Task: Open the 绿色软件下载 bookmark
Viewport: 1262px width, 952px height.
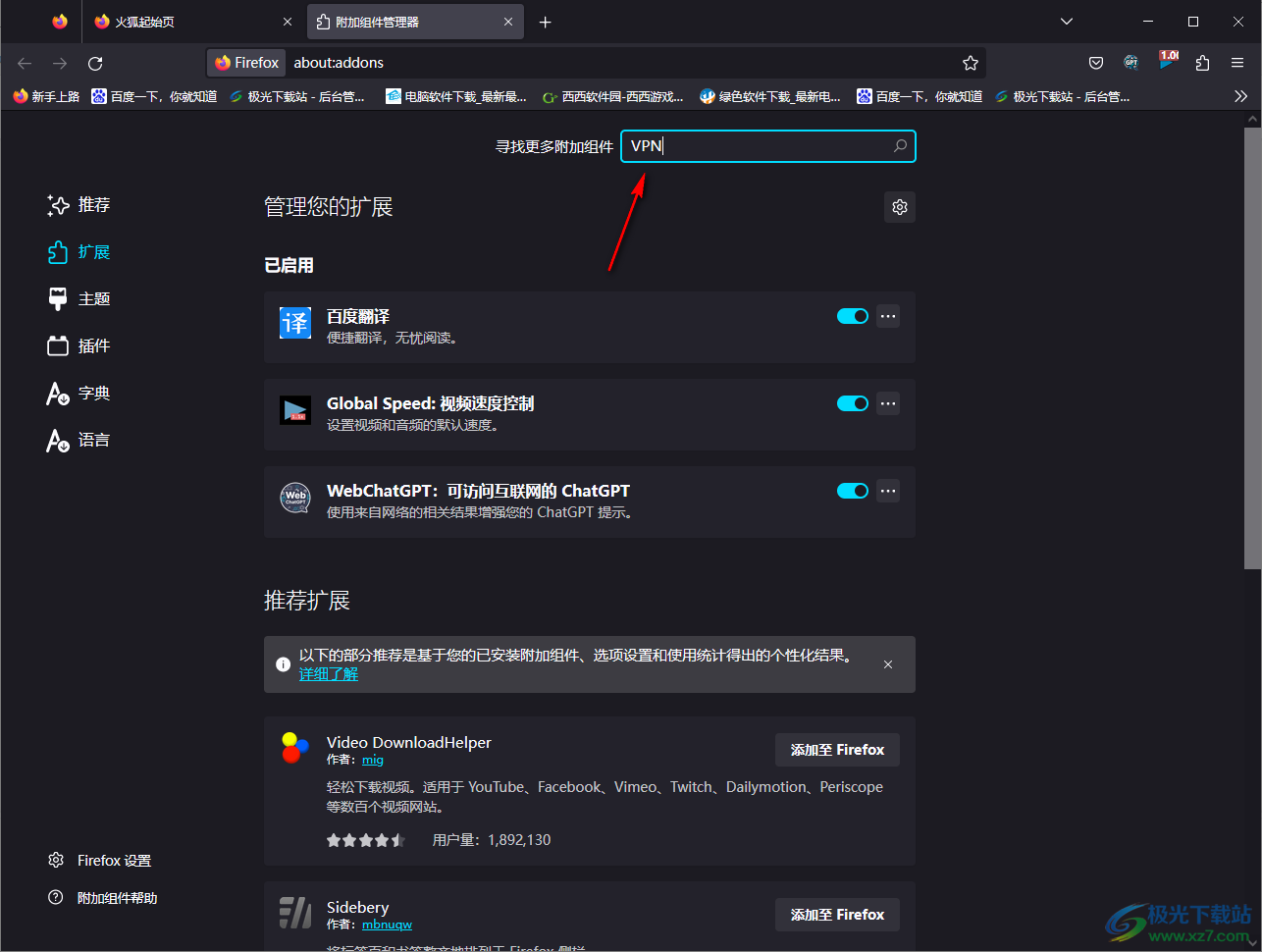Action: point(770,96)
